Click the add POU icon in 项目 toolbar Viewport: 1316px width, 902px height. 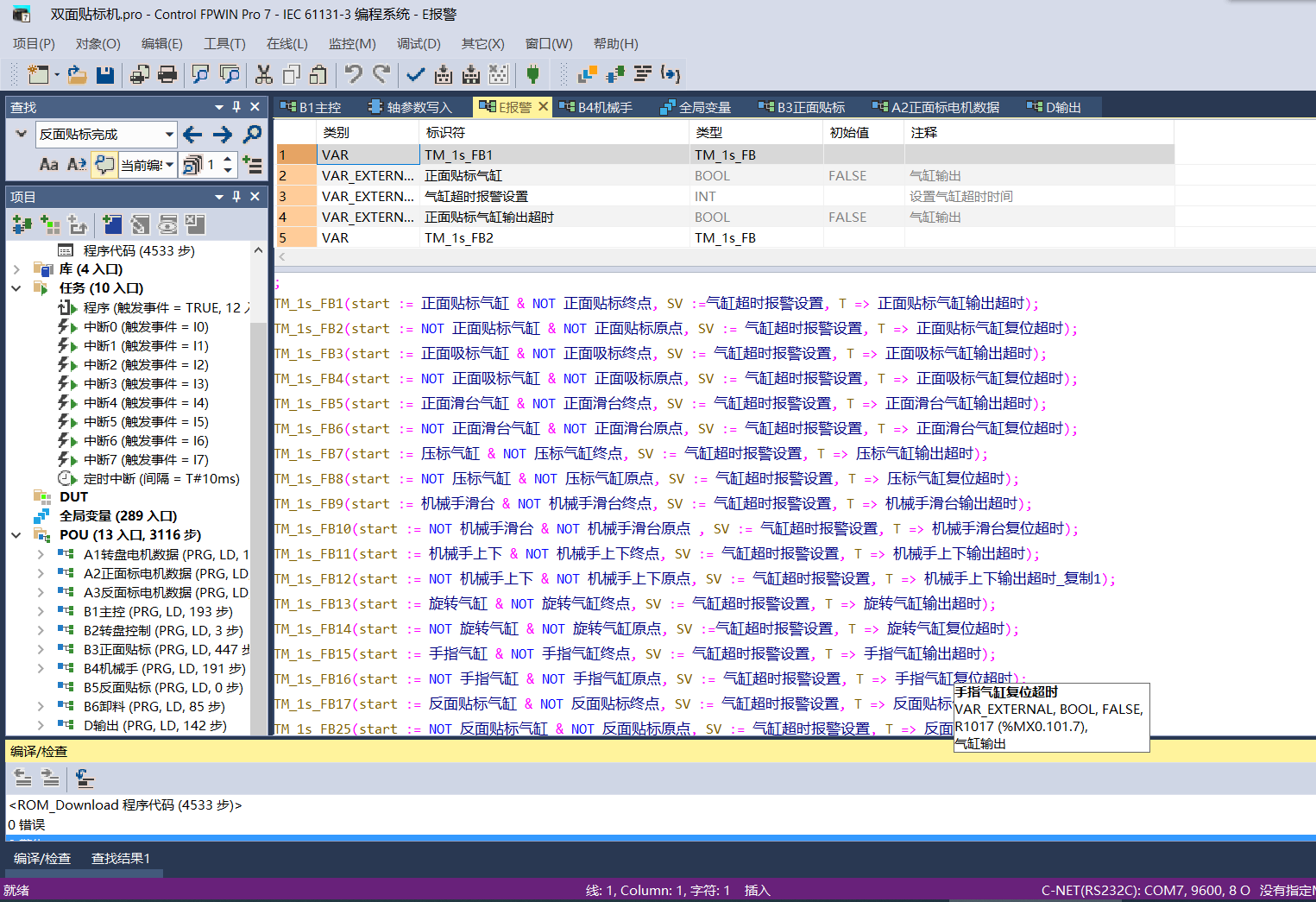tap(22, 225)
